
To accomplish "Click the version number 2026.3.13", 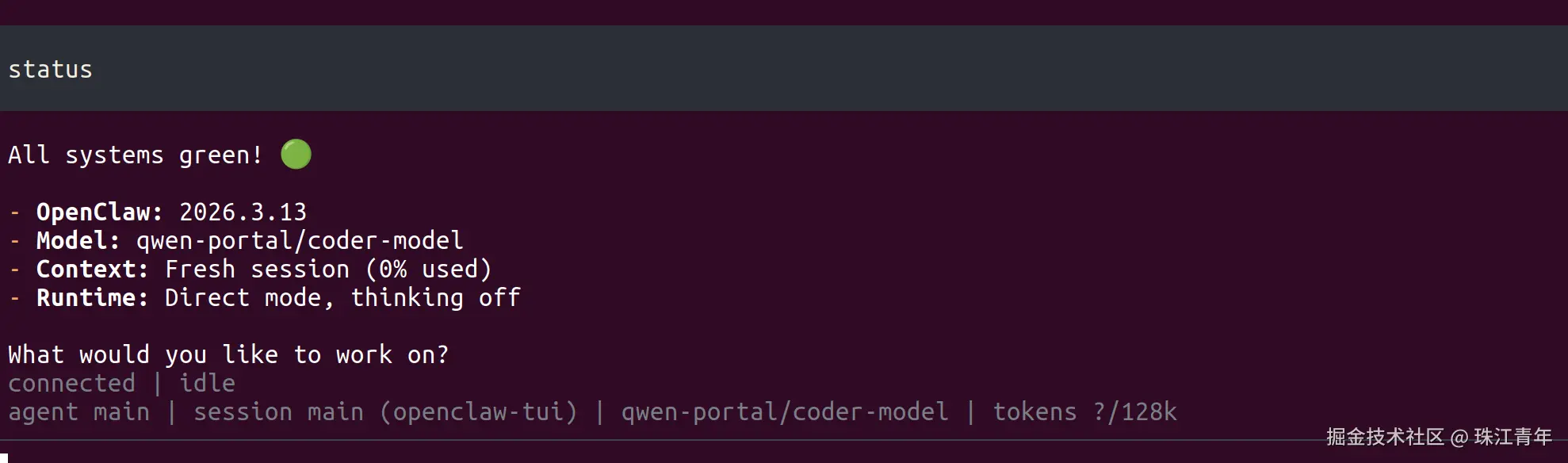I will pos(243,212).
